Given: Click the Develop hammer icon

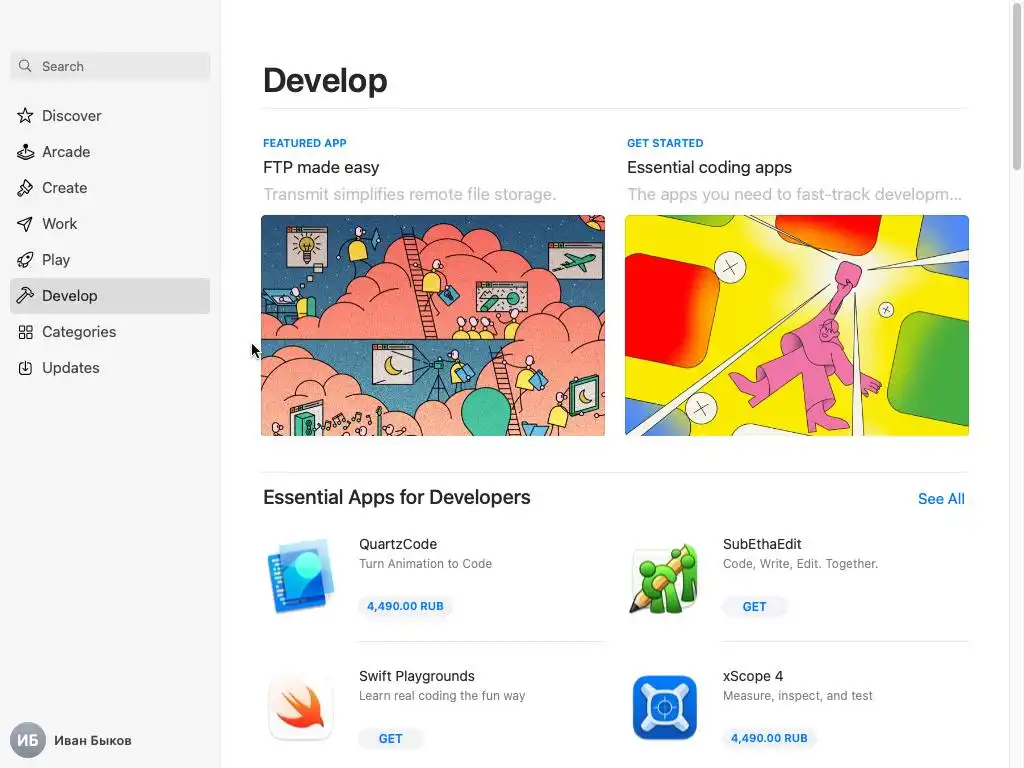Looking at the screenshot, I should pyautogui.click(x=25, y=296).
